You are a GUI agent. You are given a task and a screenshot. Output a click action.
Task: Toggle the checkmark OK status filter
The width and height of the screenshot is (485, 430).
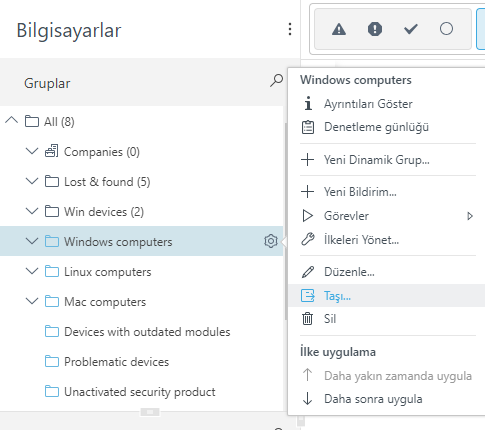pos(411,29)
